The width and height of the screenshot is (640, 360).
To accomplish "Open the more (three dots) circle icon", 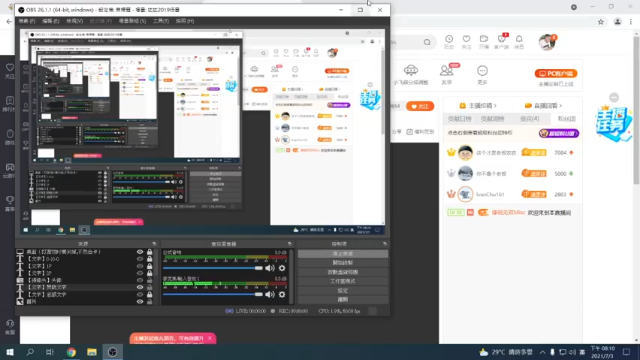I will pyautogui.click(x=482, y=71).
